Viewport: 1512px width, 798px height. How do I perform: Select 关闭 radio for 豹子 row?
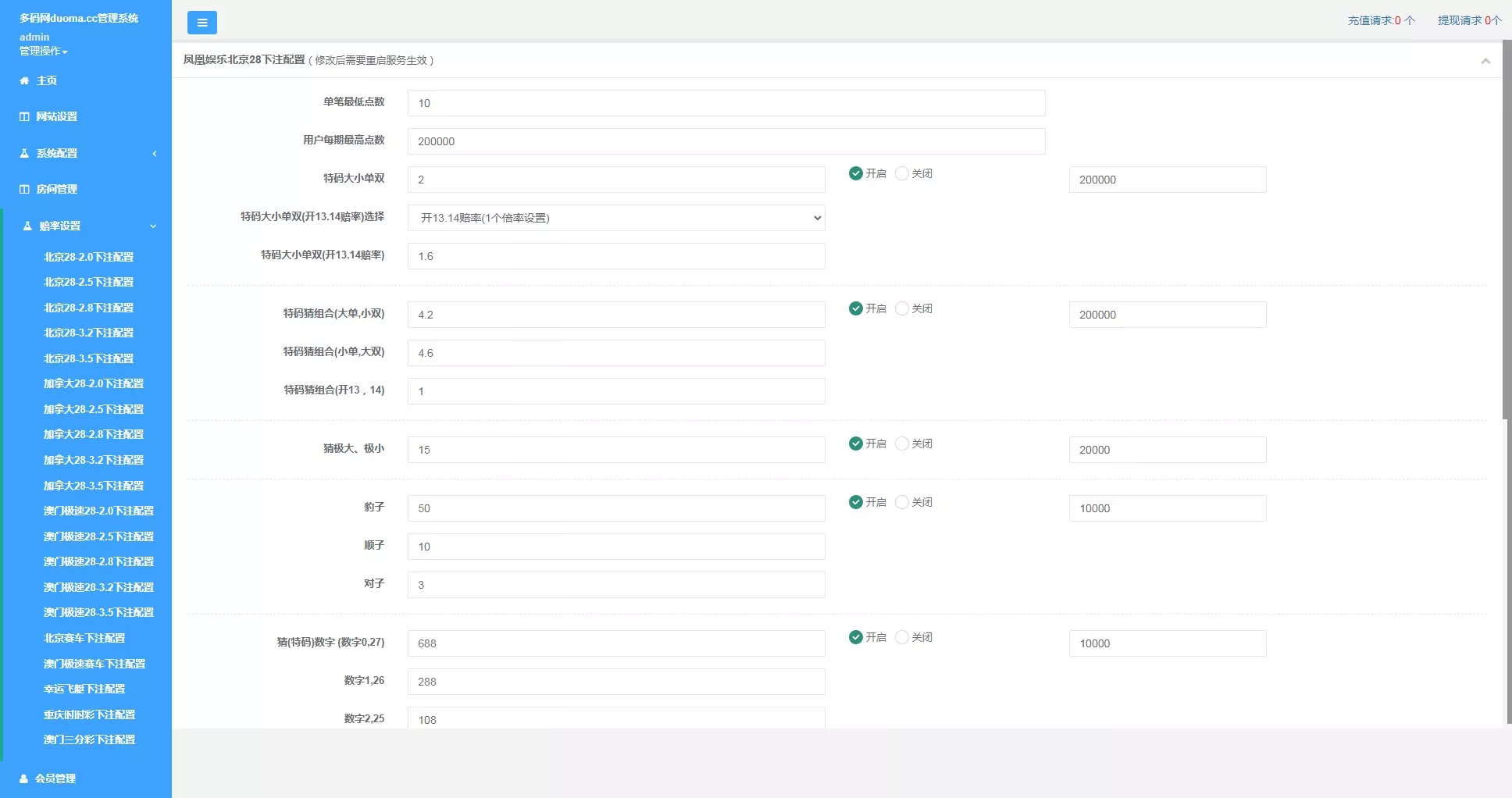point(902,502)
